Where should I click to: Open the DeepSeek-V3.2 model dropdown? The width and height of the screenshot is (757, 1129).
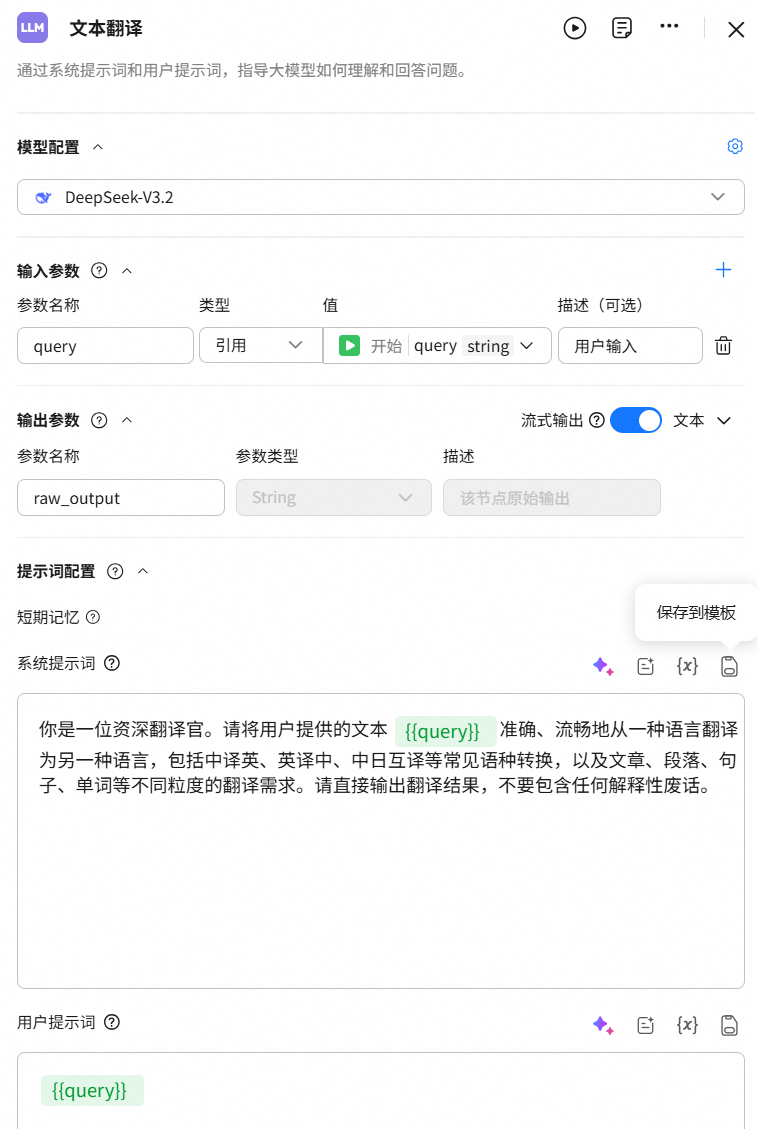380,197
